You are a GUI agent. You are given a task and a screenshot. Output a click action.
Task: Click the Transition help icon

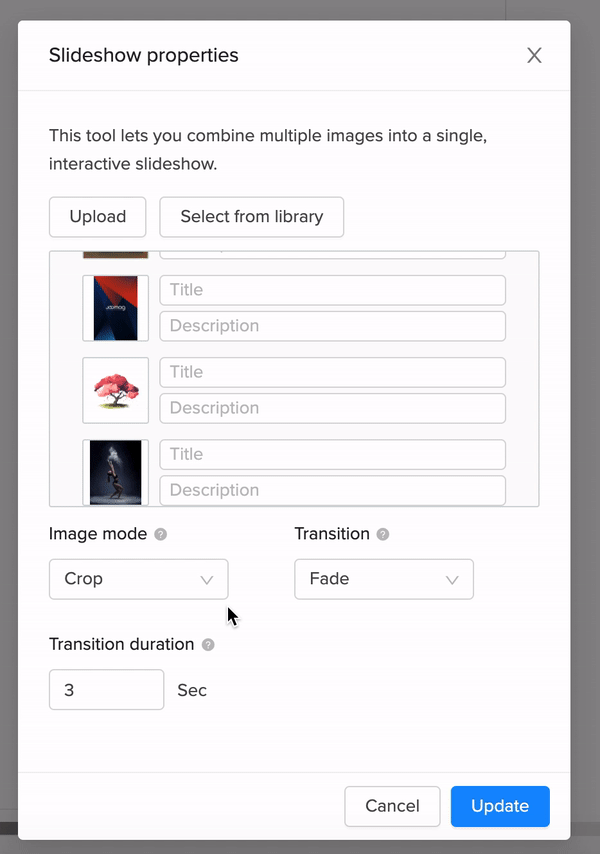click(383, 534)
